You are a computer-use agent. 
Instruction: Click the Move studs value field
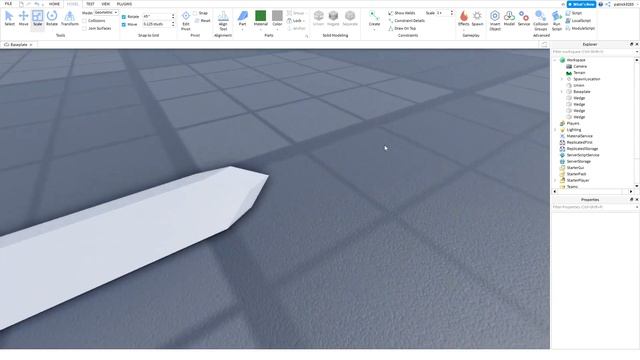point(156,24)
